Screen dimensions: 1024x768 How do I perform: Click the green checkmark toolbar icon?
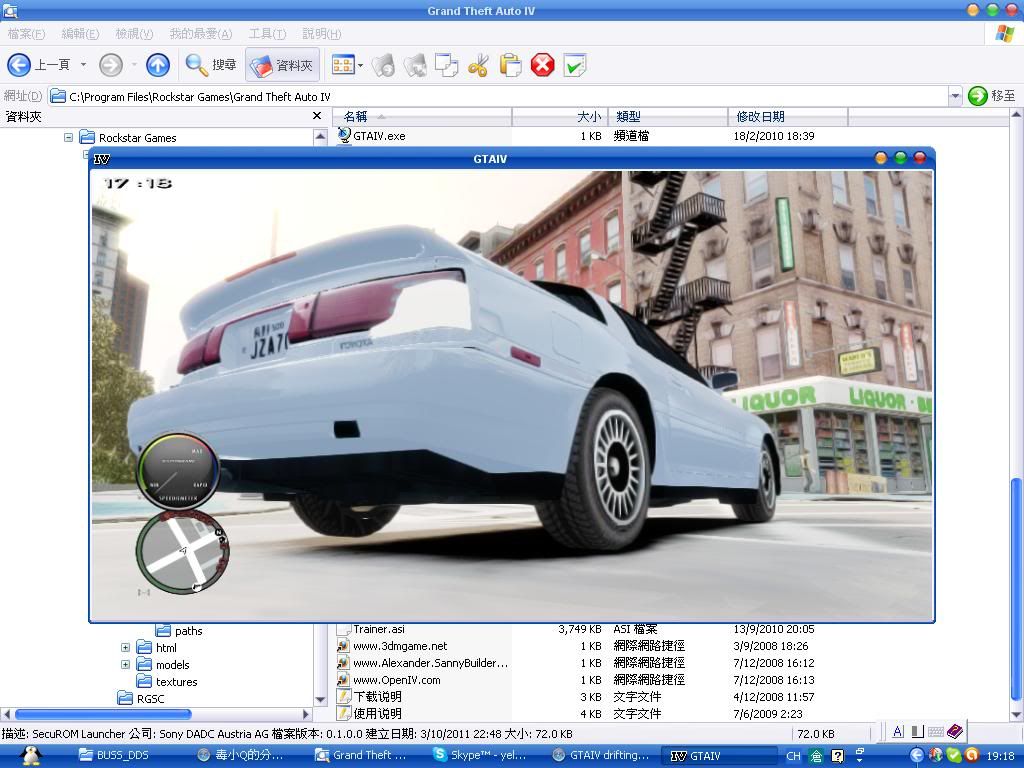click(x=574, y=66)
